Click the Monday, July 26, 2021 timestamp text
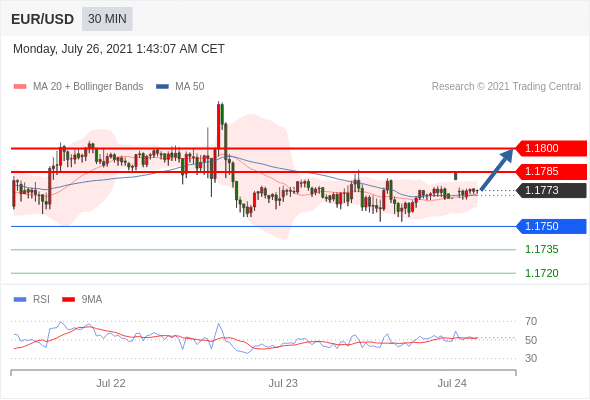Image resolution: width=590 pixels, height=400 pixels. tap(119, 49)
